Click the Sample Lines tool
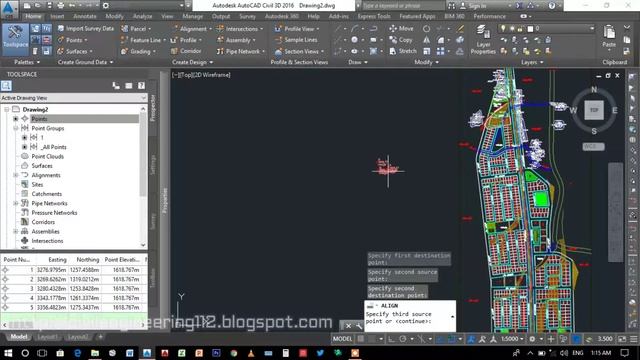The image size is (640, 360). coord(296,40)
